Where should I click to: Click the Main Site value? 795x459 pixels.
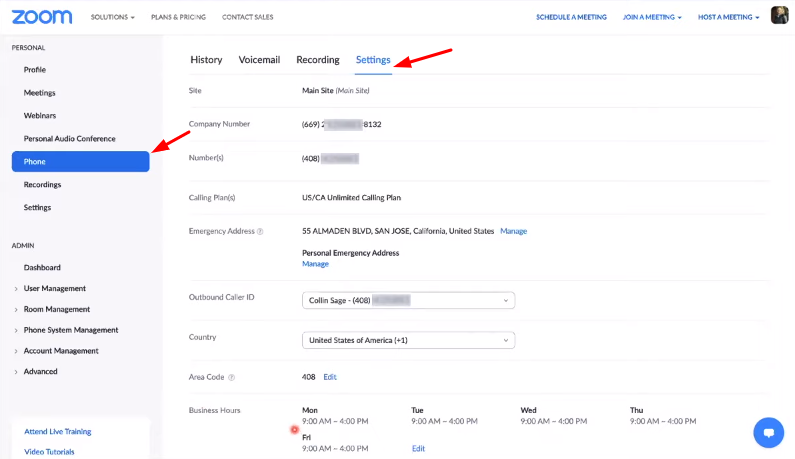click(336, 91)
